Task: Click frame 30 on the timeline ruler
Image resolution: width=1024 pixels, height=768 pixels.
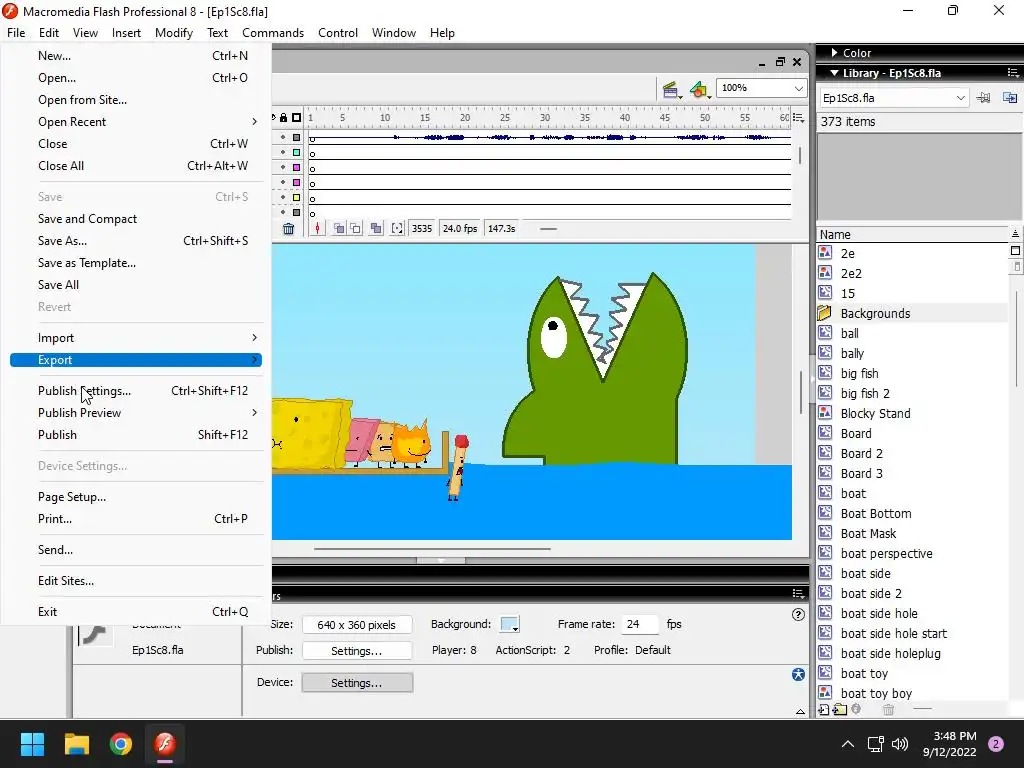Action: 545,118
